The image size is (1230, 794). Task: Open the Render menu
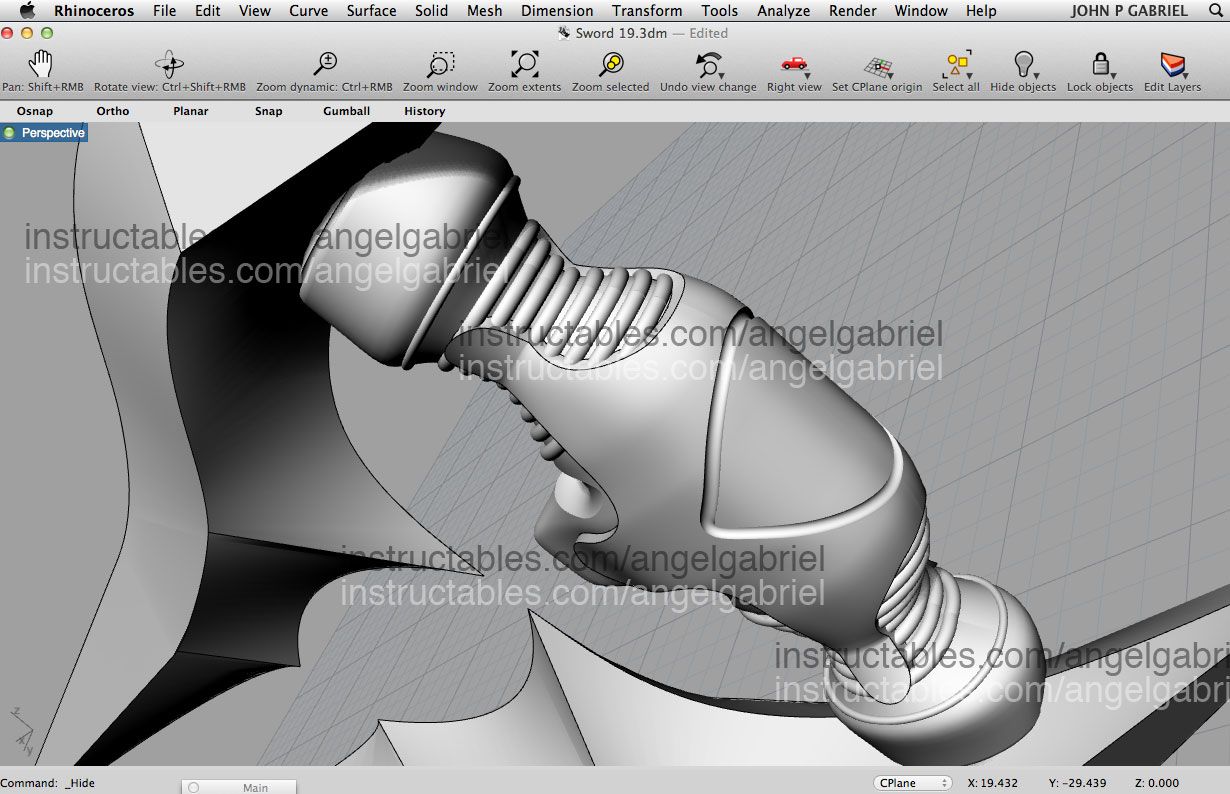tap(852, 11)
